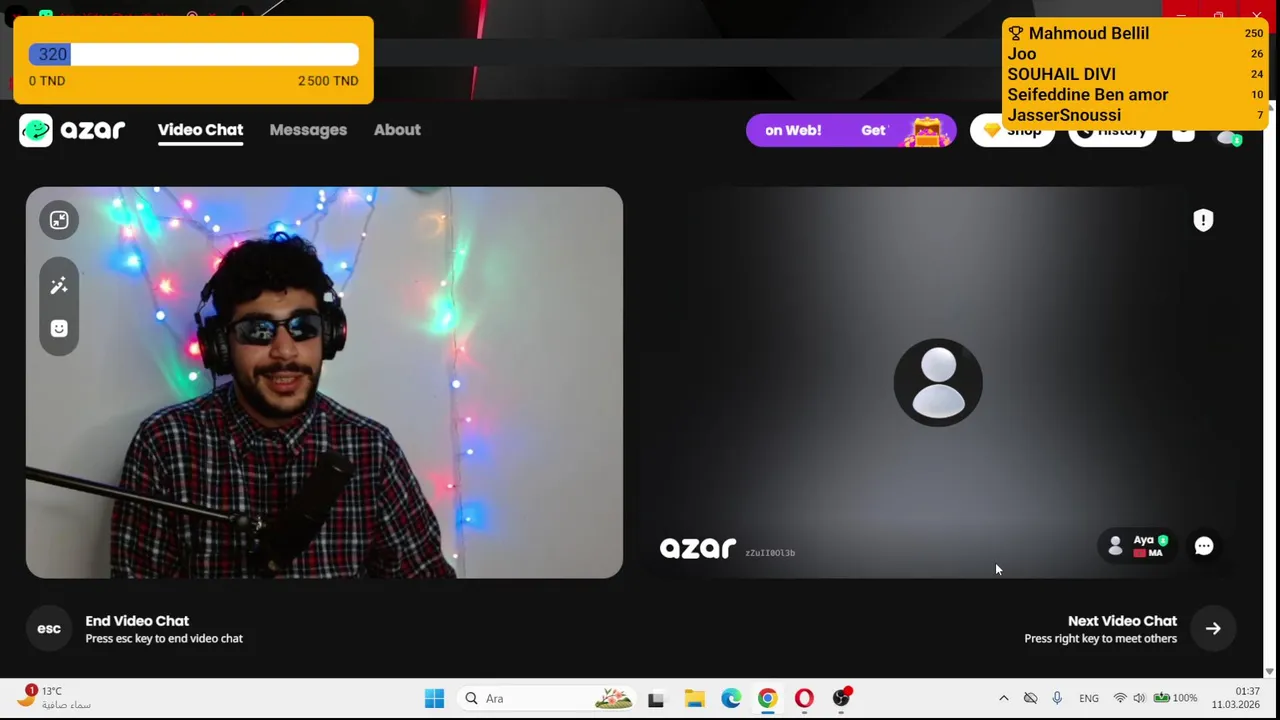Open the magic wand effects tool

(59, 286)
